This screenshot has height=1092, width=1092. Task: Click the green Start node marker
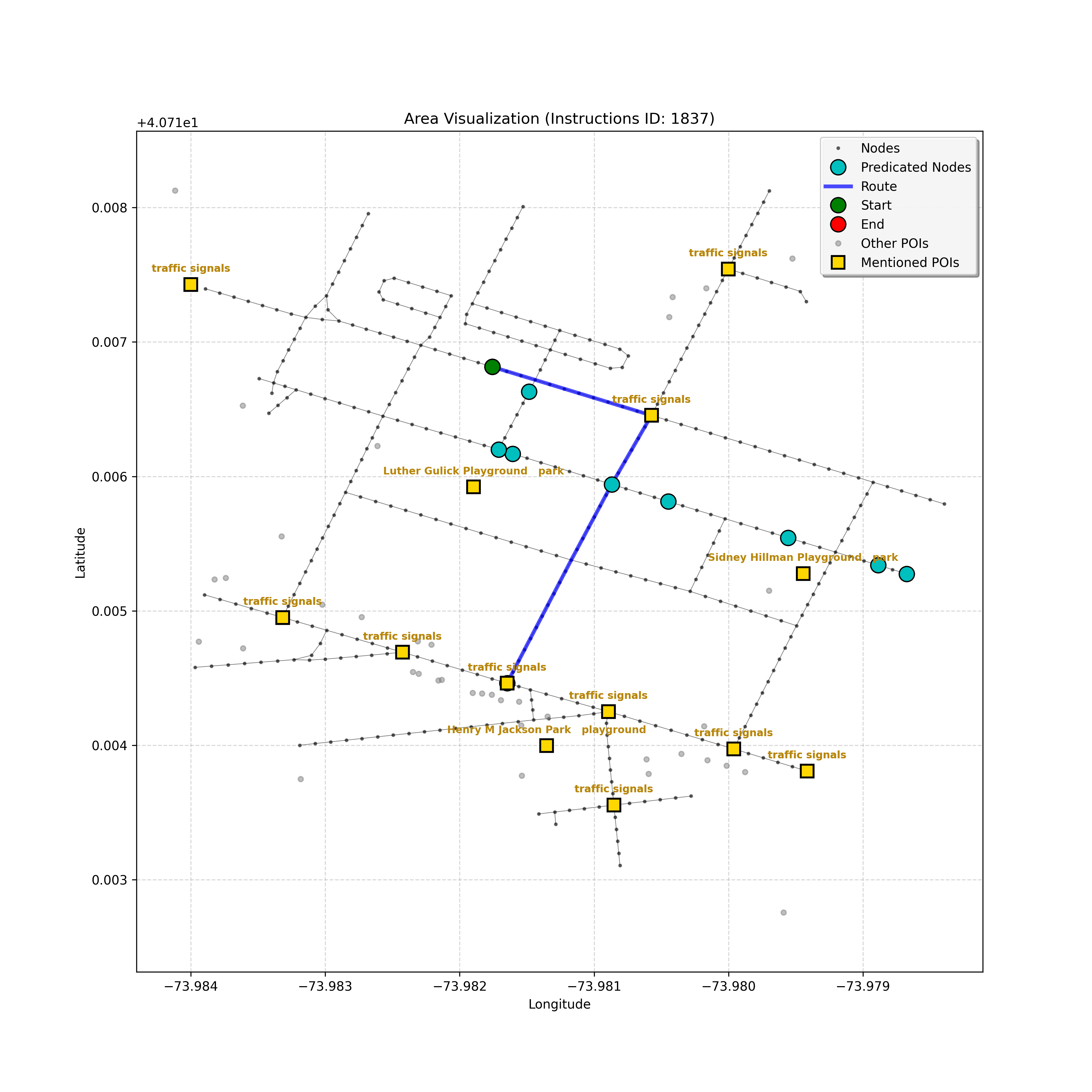pyautogui.click(x=492, y=367)
